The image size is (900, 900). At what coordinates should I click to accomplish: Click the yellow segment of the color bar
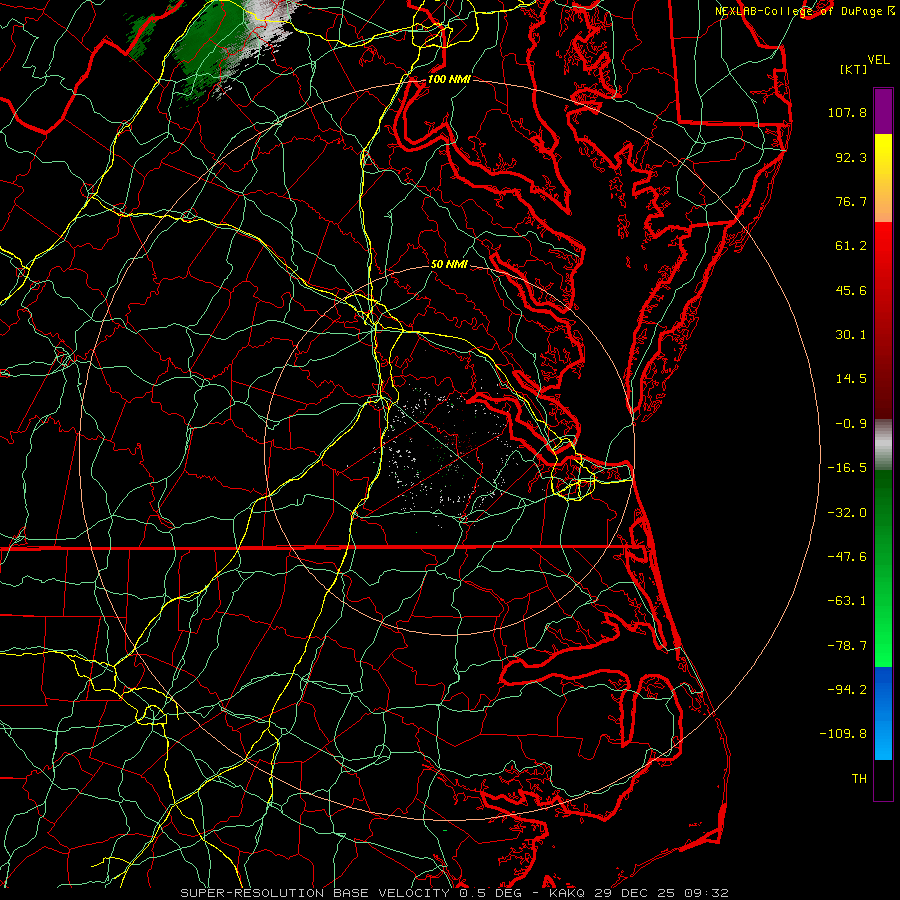(x=883, y=178)
